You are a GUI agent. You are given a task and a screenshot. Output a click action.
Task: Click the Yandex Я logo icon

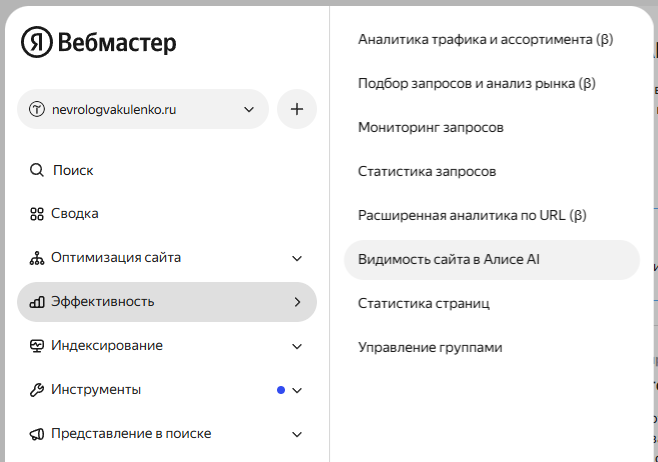click(x=37, y=42)
